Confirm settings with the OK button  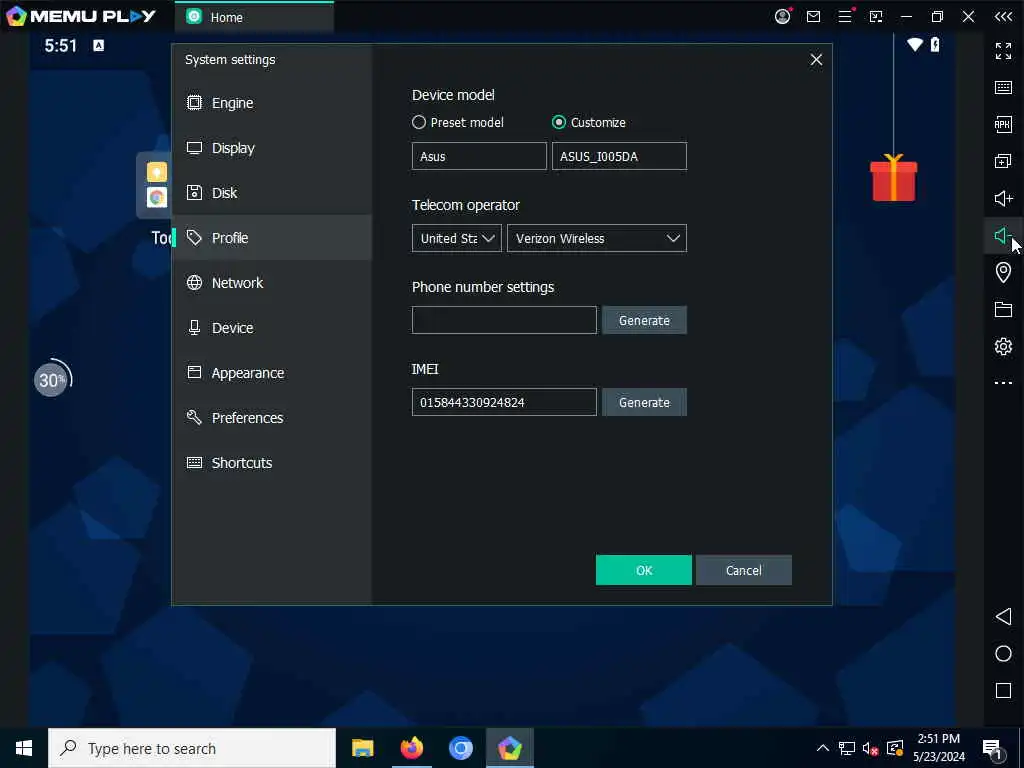point(644,570)
